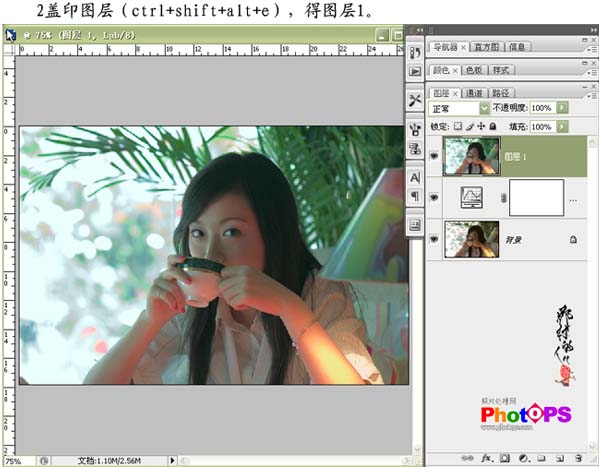The height and width of the screenshot is (467, 599).
Task: Switch to the 导航器 tab
Action: pos(445,47)
